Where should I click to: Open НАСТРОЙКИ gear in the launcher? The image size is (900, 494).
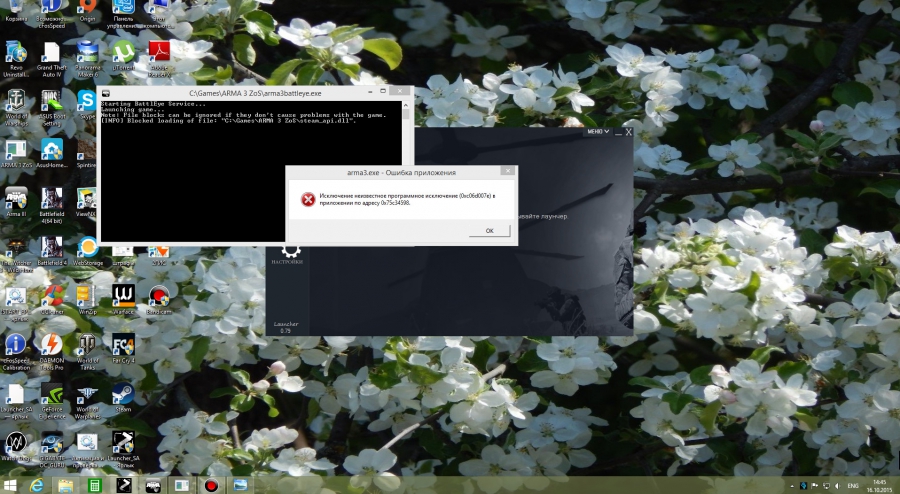point(290,254)
